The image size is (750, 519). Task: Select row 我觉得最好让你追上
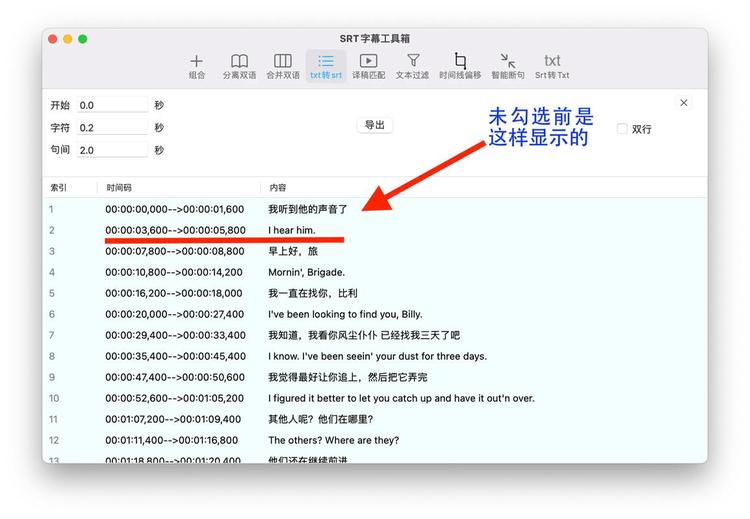(375, 377)
